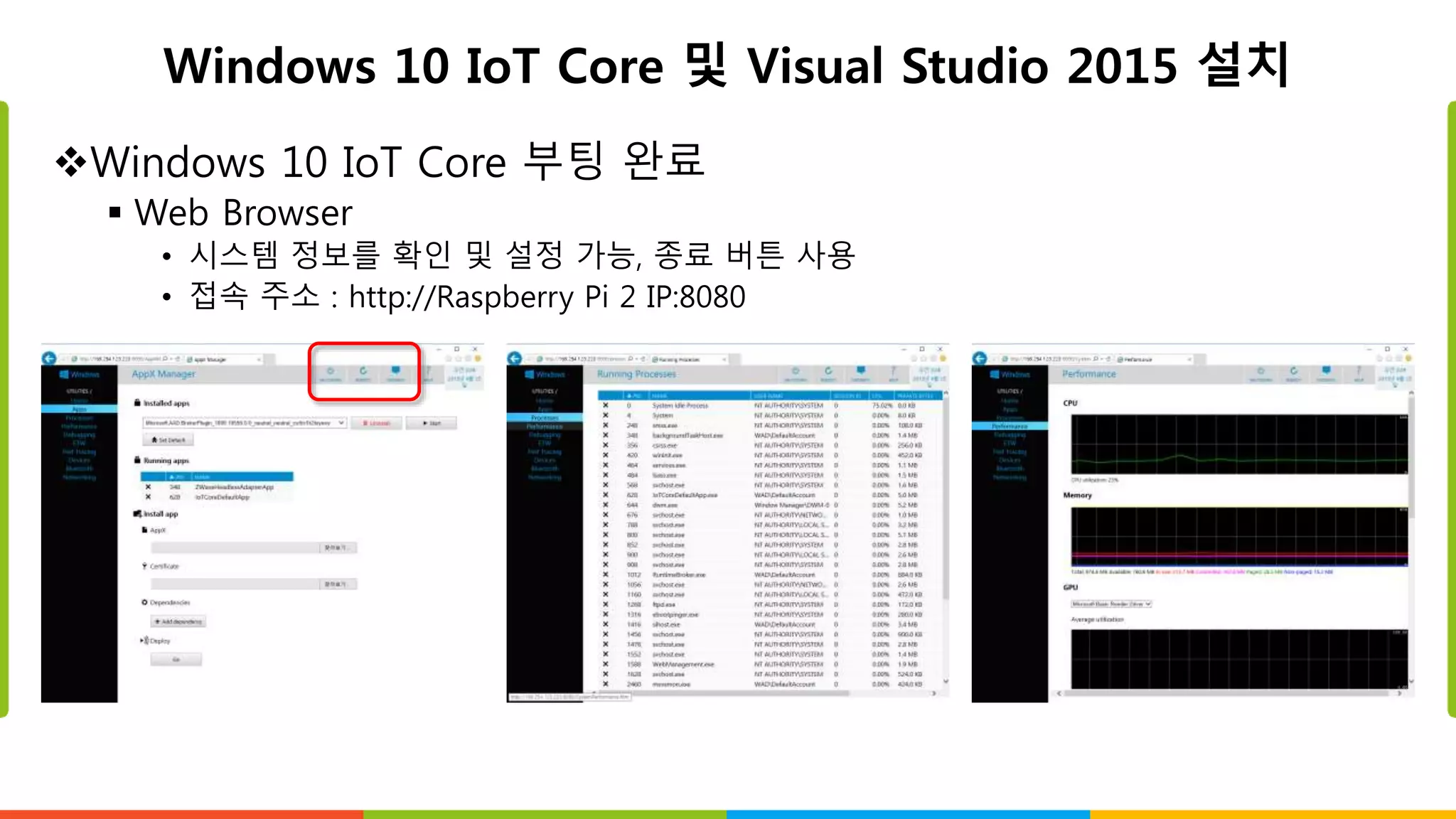This screenshot has width=1456, height=819.
Task: Click Help icon in Running Processes header
Action: pyautogui.click(x=893, y=373)
